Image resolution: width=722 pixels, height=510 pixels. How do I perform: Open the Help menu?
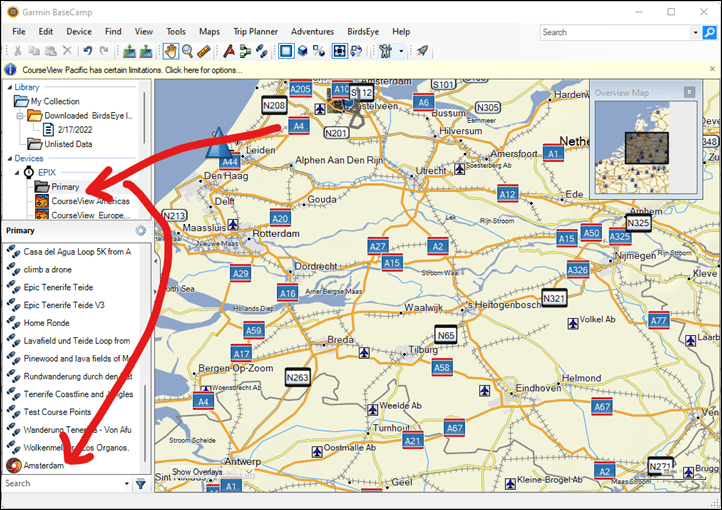point(401,31)
